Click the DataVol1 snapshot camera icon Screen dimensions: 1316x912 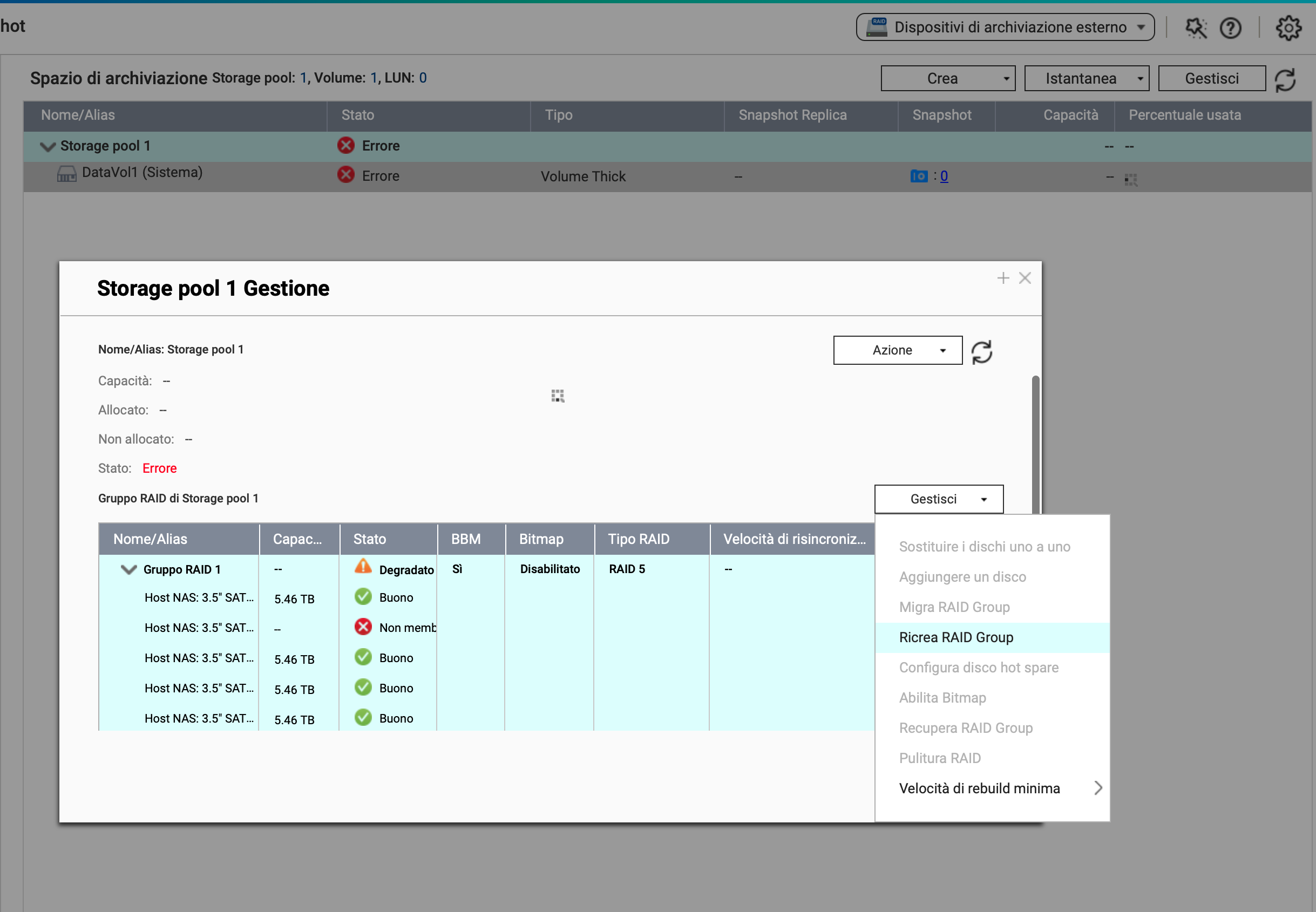click(x=918, y=176)
